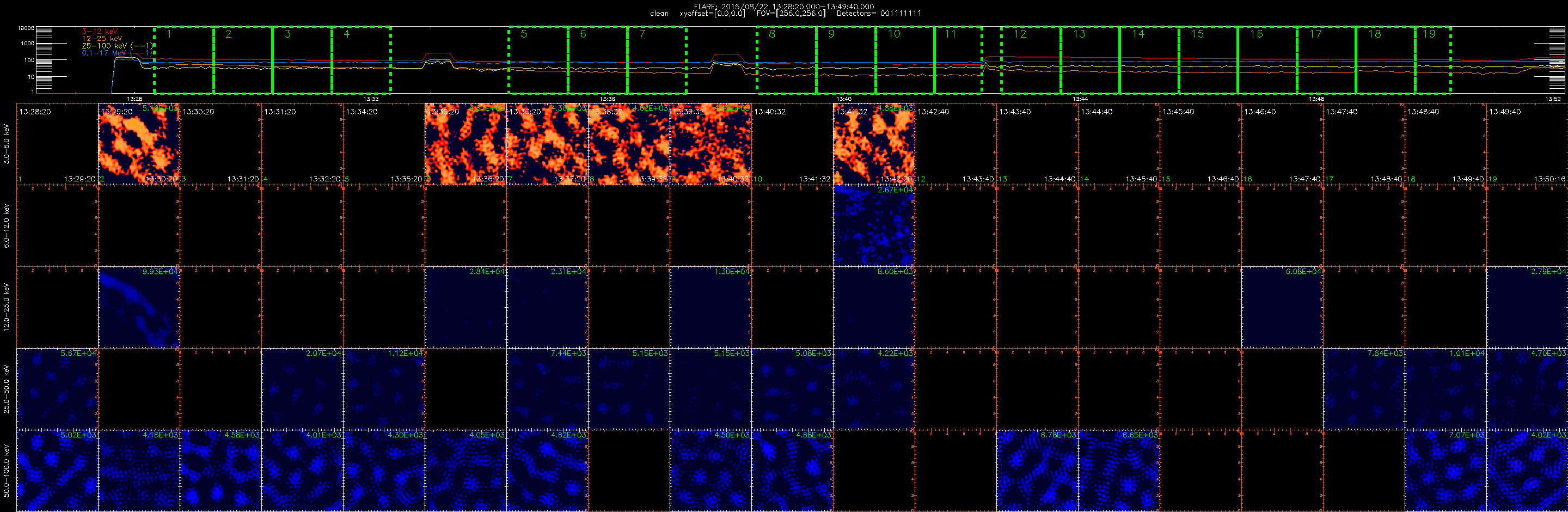Open the 25.0-50.0 keV image labeled 2.07E+04
Image resolution: width=1568 pixels, height=512 pixels.
(x=303, y=389)
